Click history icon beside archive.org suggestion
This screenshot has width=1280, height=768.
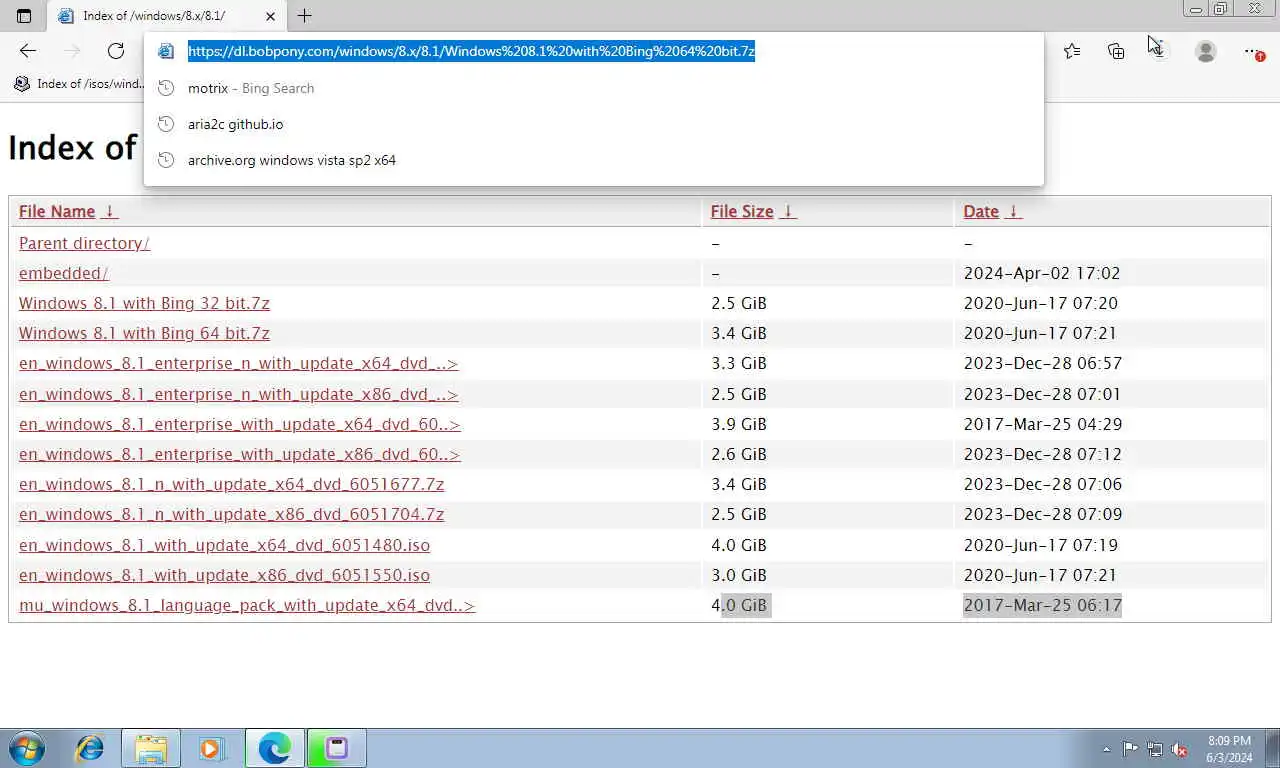pos(167,160)
